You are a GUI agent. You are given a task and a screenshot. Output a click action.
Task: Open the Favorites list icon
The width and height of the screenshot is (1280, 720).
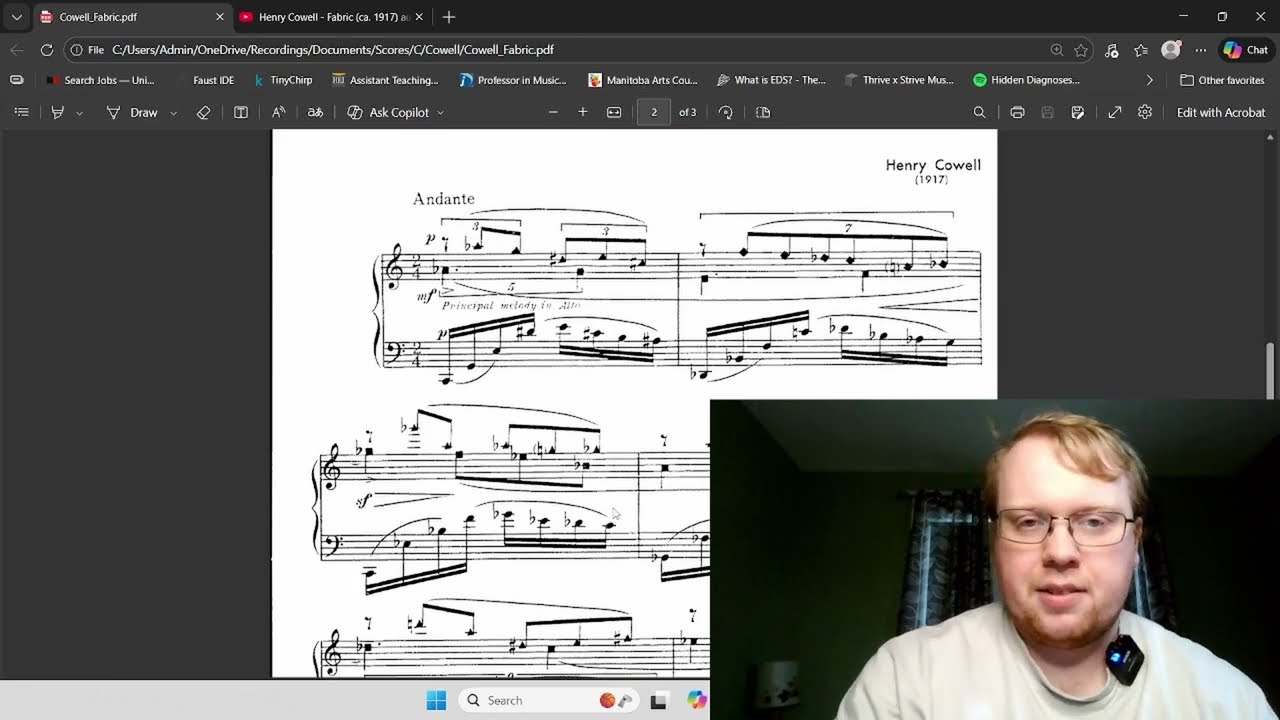[1141, 50]
